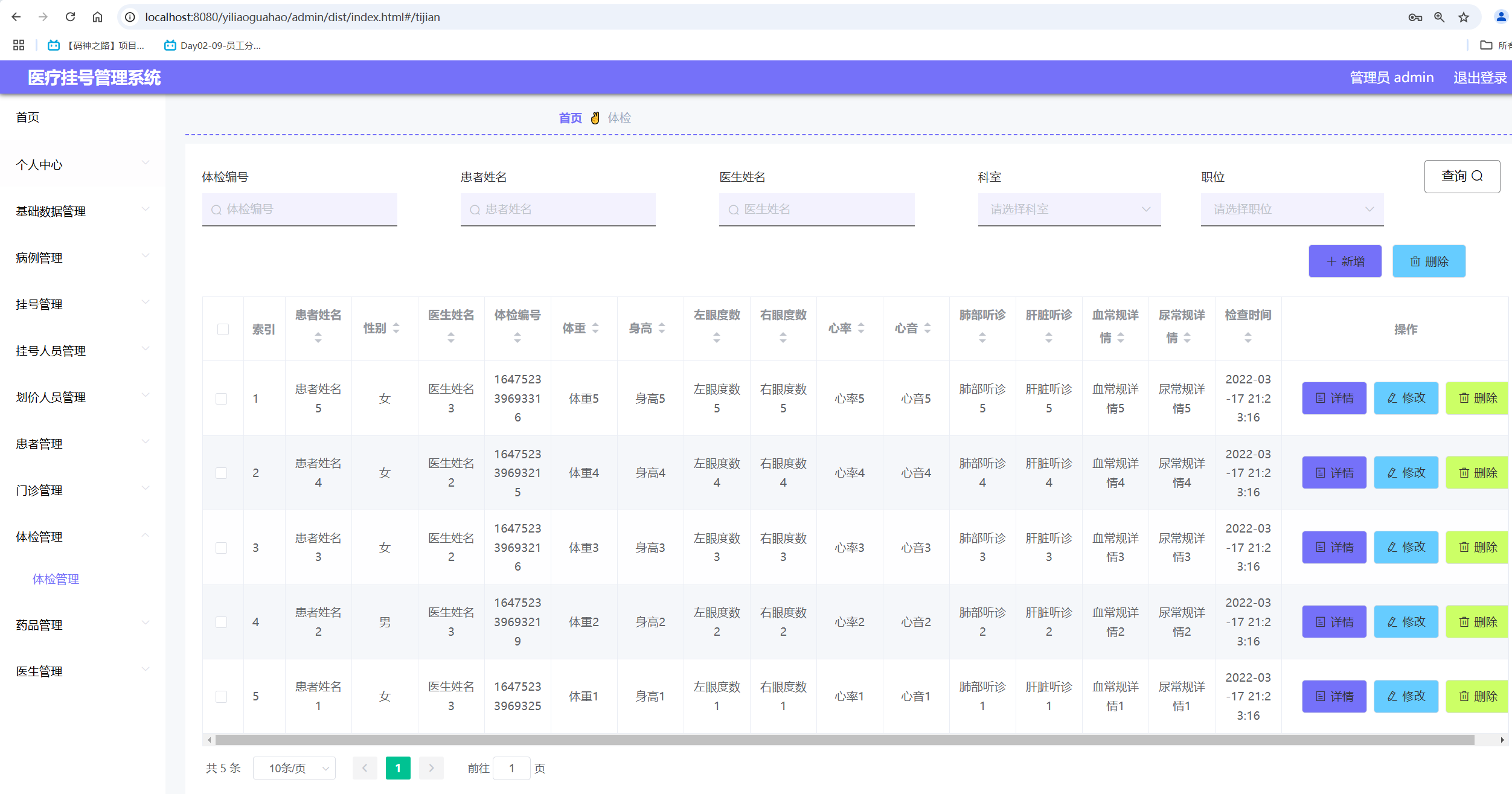Open the 门诊管理 sidebar menu
The height and width of the screenshot is (794, 1512).
(83, 490)
